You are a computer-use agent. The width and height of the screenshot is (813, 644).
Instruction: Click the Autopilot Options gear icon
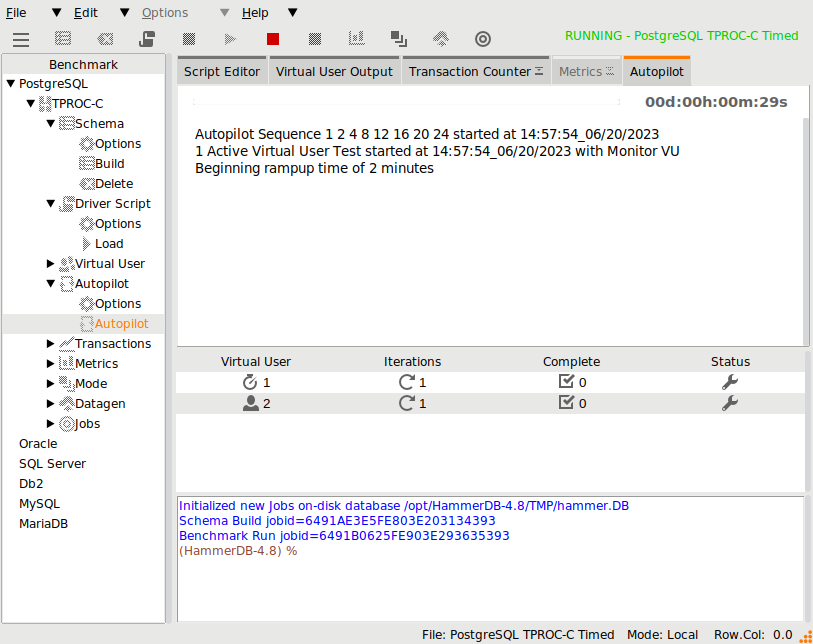87,303
